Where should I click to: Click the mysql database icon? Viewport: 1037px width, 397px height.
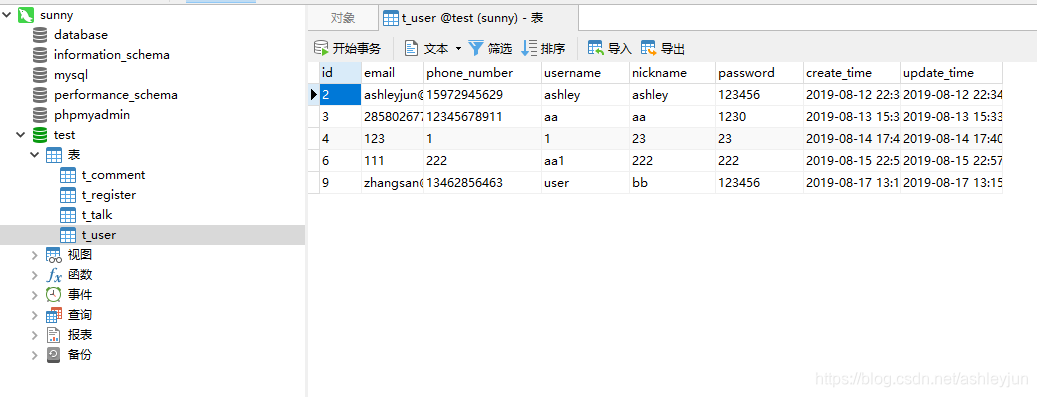(40, 75)
